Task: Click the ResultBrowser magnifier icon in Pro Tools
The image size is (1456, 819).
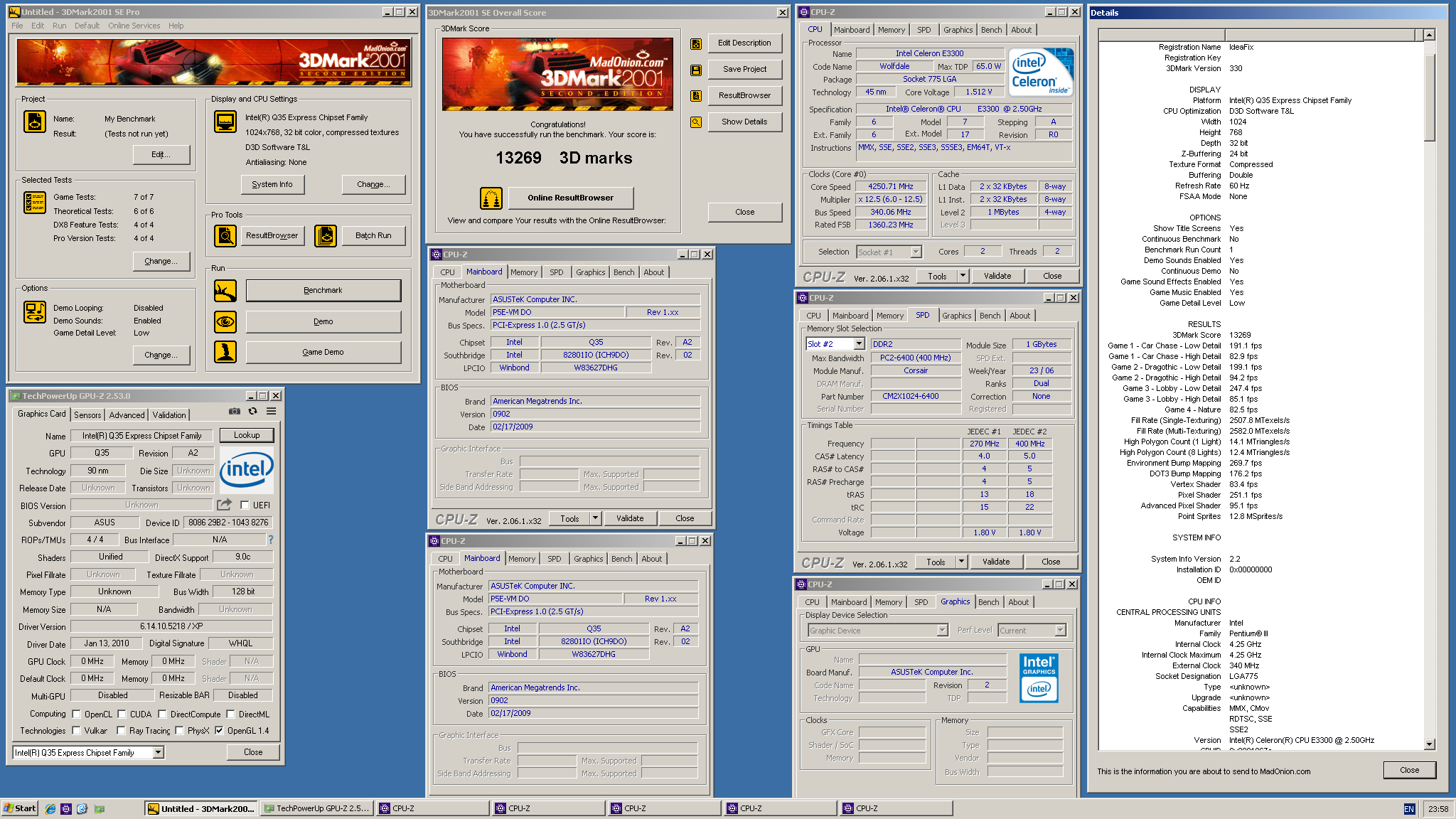Action: click(225, 235)
